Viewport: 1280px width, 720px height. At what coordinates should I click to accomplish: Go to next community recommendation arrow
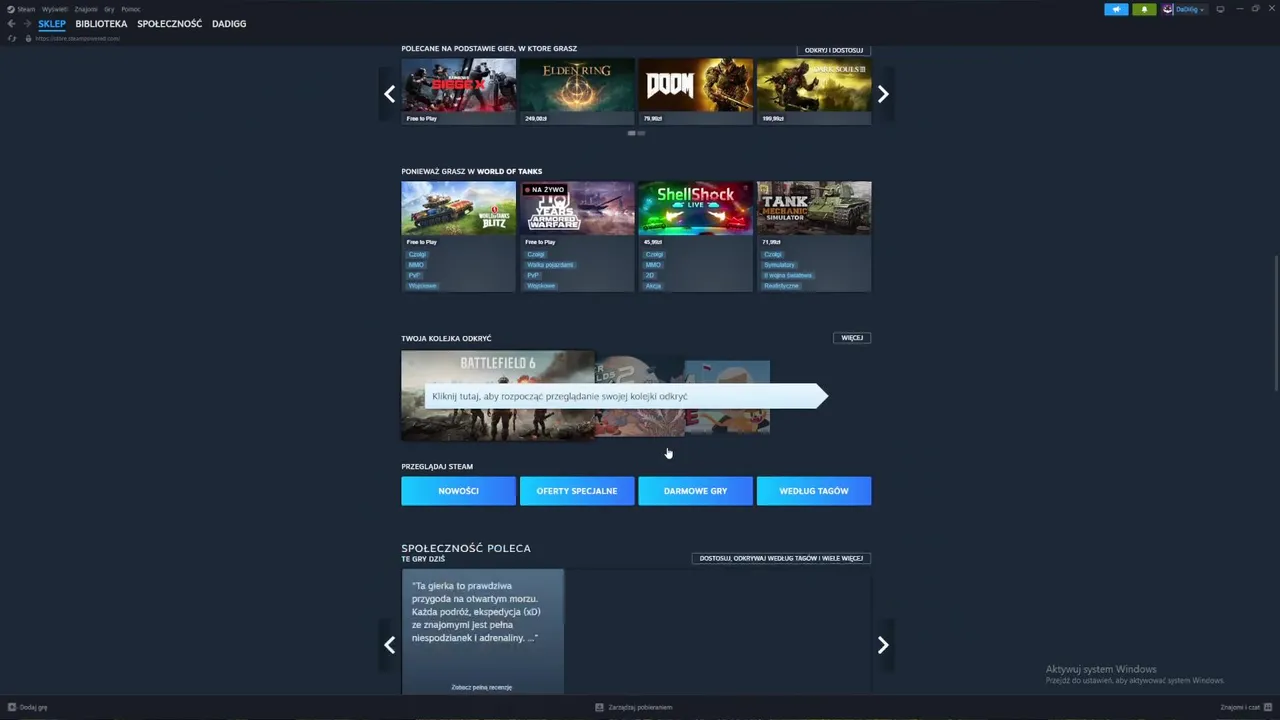pos(883,645)
